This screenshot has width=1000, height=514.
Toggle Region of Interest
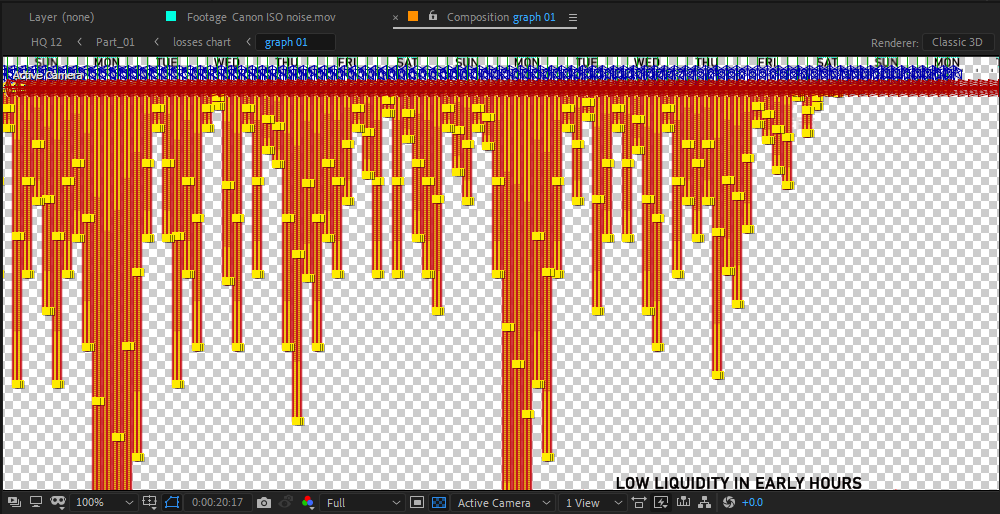pos(416,503)
